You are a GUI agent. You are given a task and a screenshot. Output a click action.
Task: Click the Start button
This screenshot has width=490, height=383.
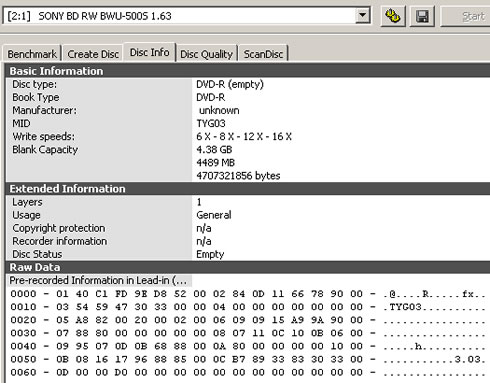pyautogui.click(x=466, y=16)
